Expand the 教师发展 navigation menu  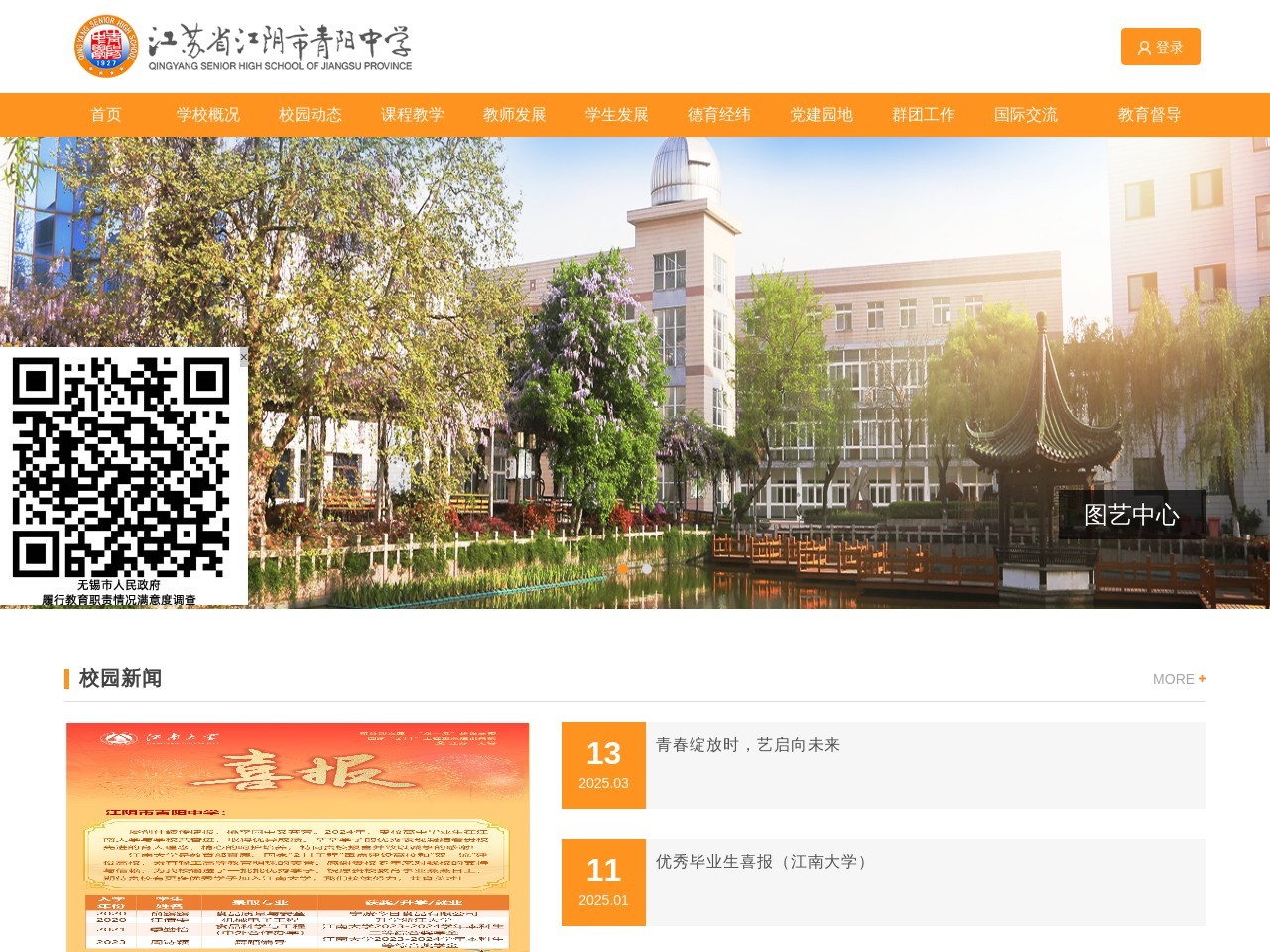[515, 115]
